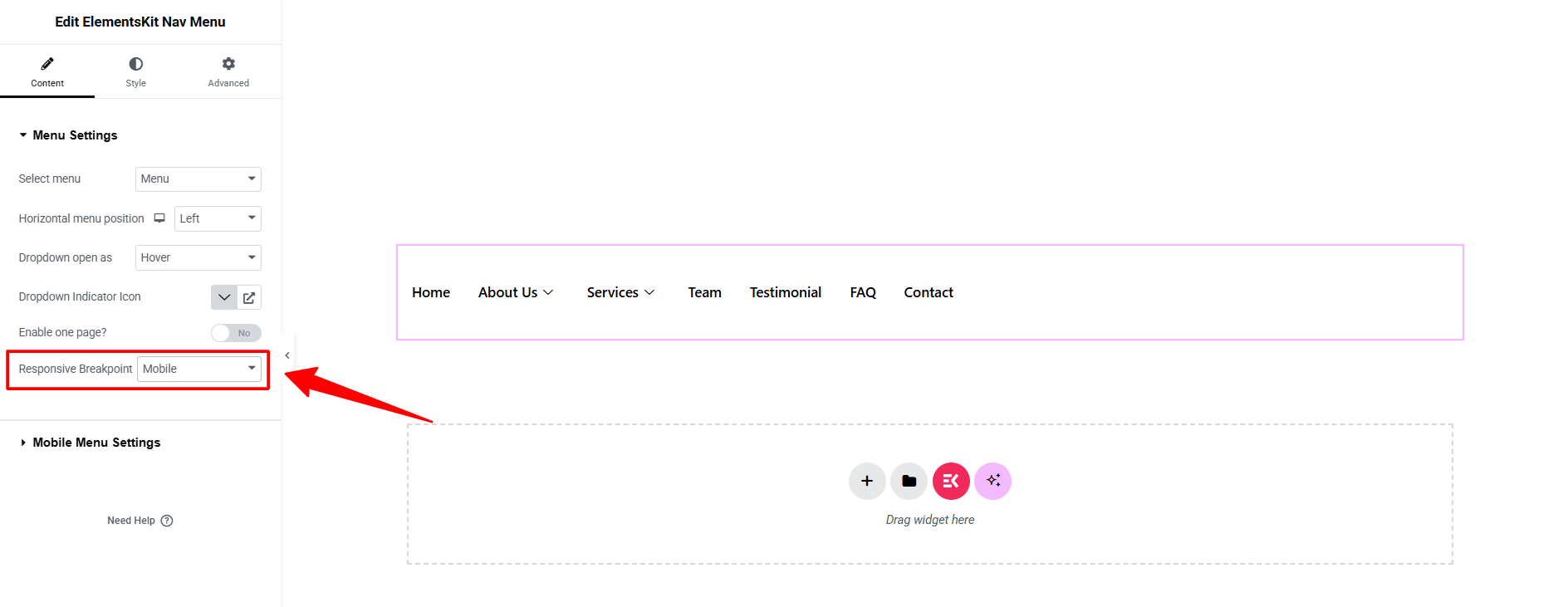The image size is (1568, 607).
Task: Click the Contact link in nav menu
Action: pyautogui.click(x=928, y=292)
